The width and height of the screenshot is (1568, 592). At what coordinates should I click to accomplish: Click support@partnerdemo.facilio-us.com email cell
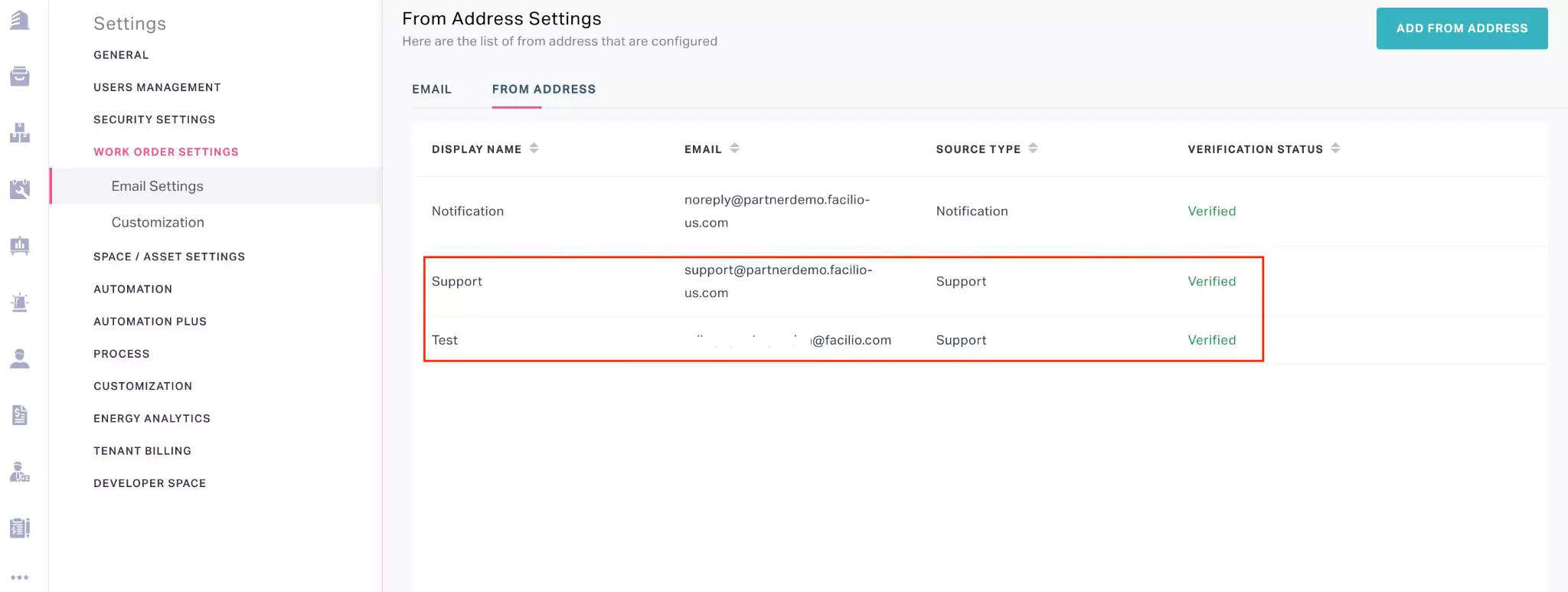tap(779, 281)
